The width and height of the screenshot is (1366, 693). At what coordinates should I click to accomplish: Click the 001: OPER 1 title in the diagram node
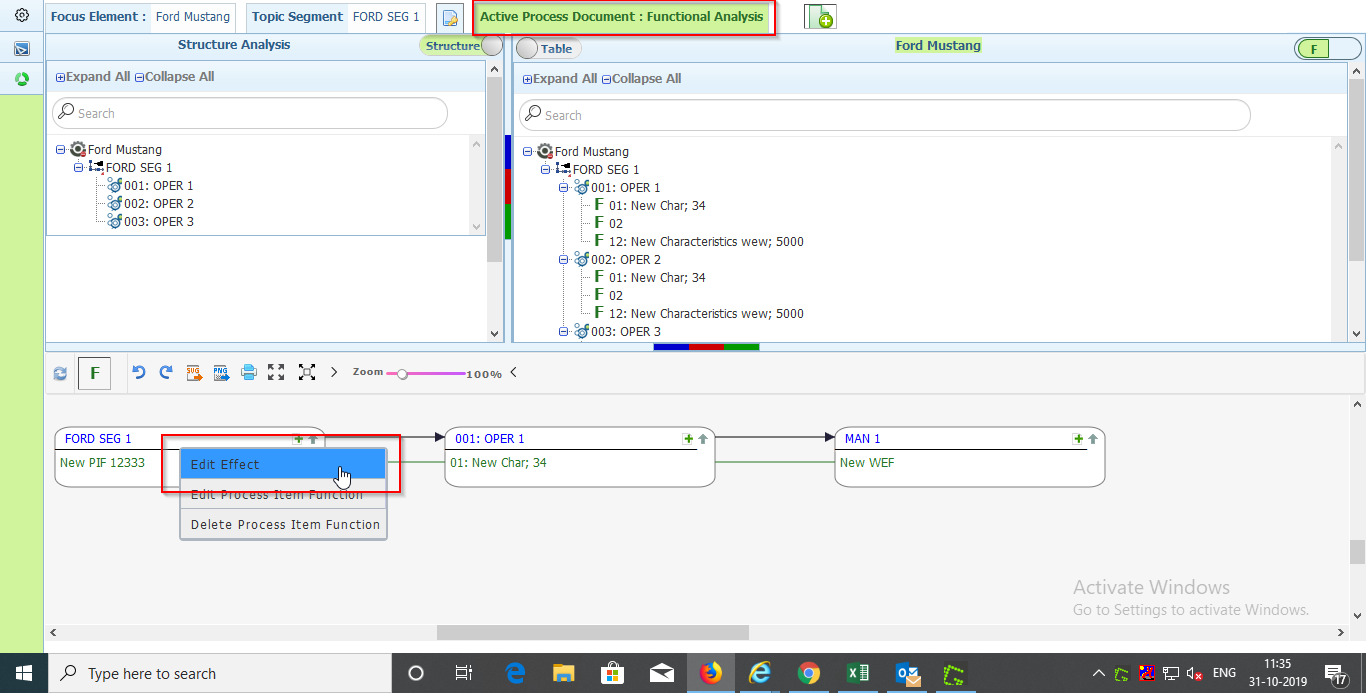point(489,439)
